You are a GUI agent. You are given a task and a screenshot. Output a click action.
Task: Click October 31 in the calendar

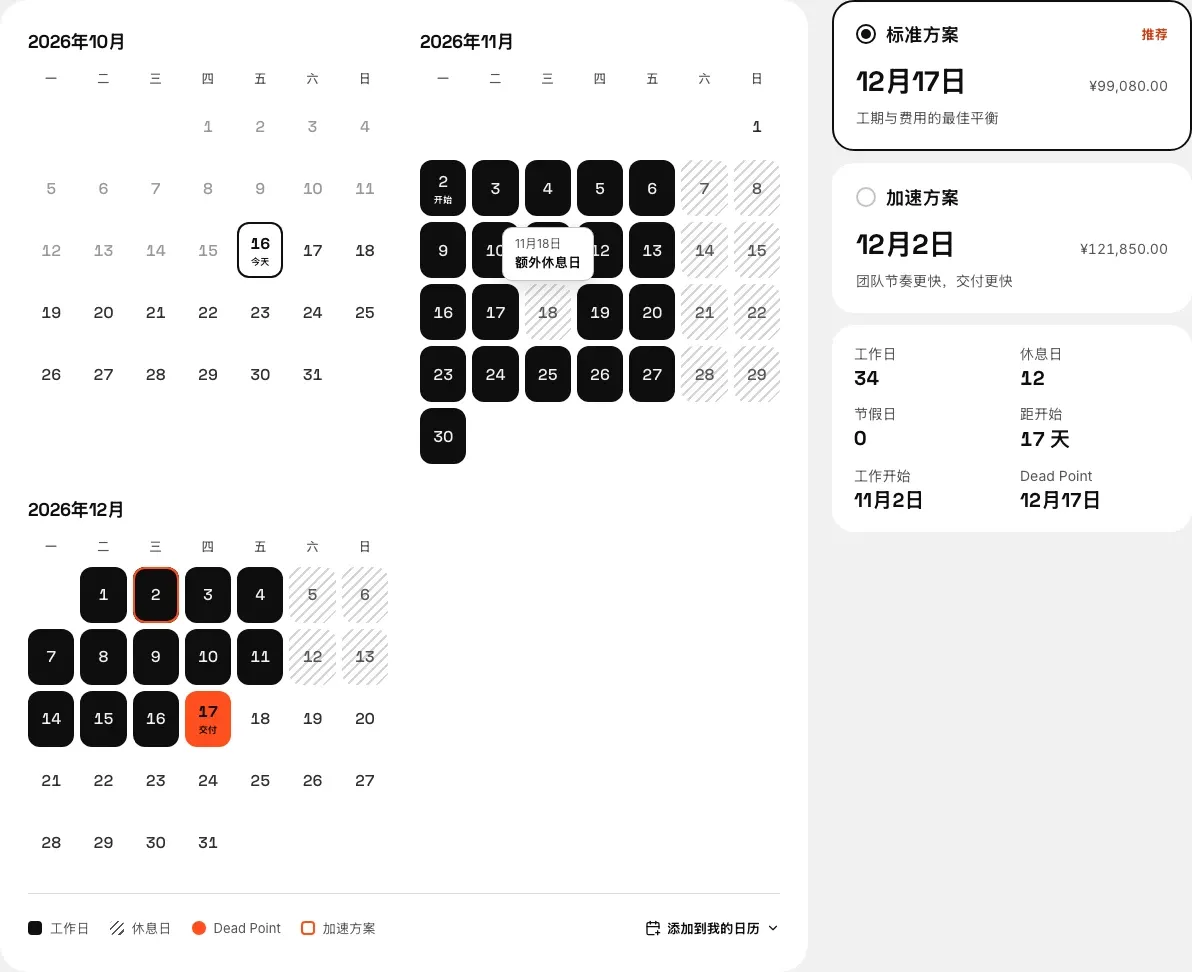[x=312, y=374]
